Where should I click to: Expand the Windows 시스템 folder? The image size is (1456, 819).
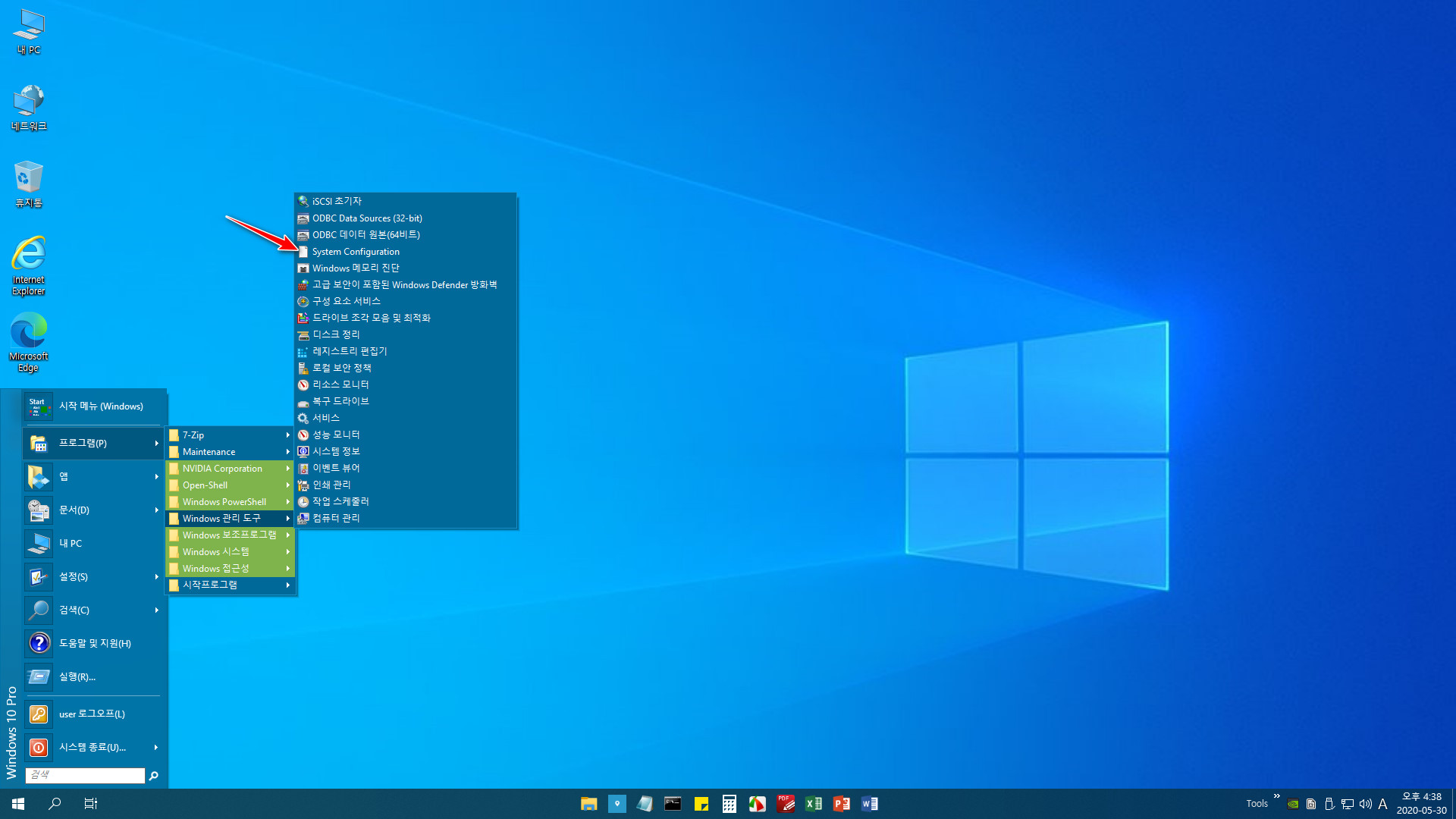coord(230,552)
